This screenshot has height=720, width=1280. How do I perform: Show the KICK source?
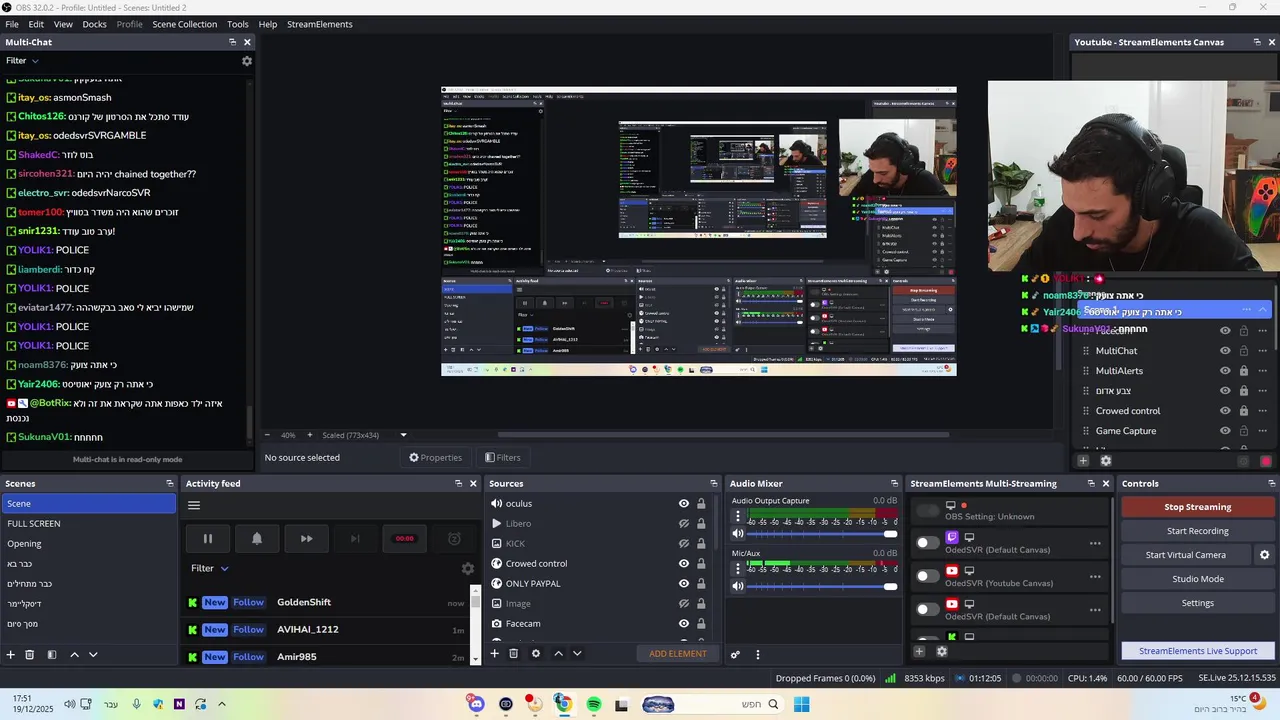(684, 544)
